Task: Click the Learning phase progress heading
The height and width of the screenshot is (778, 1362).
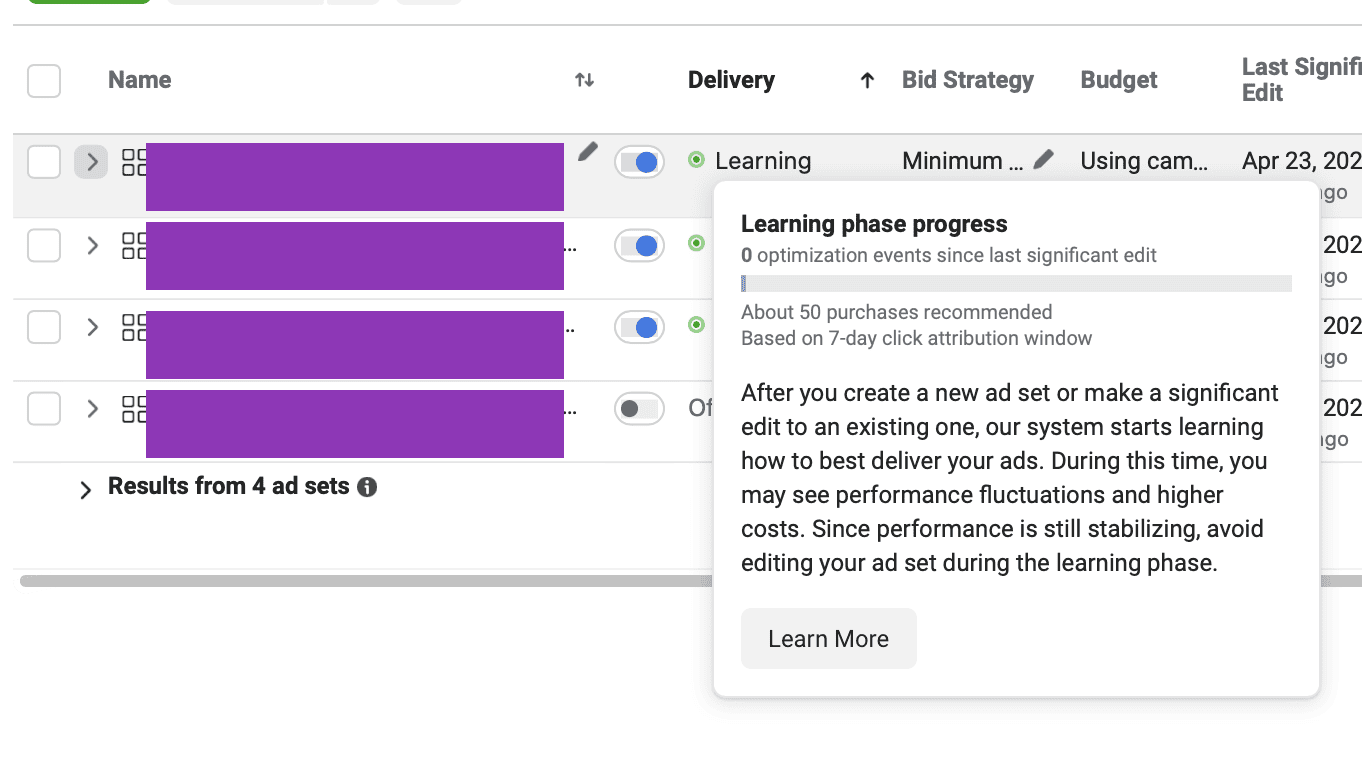Action: pyautogui.click(x=874, y=224)
